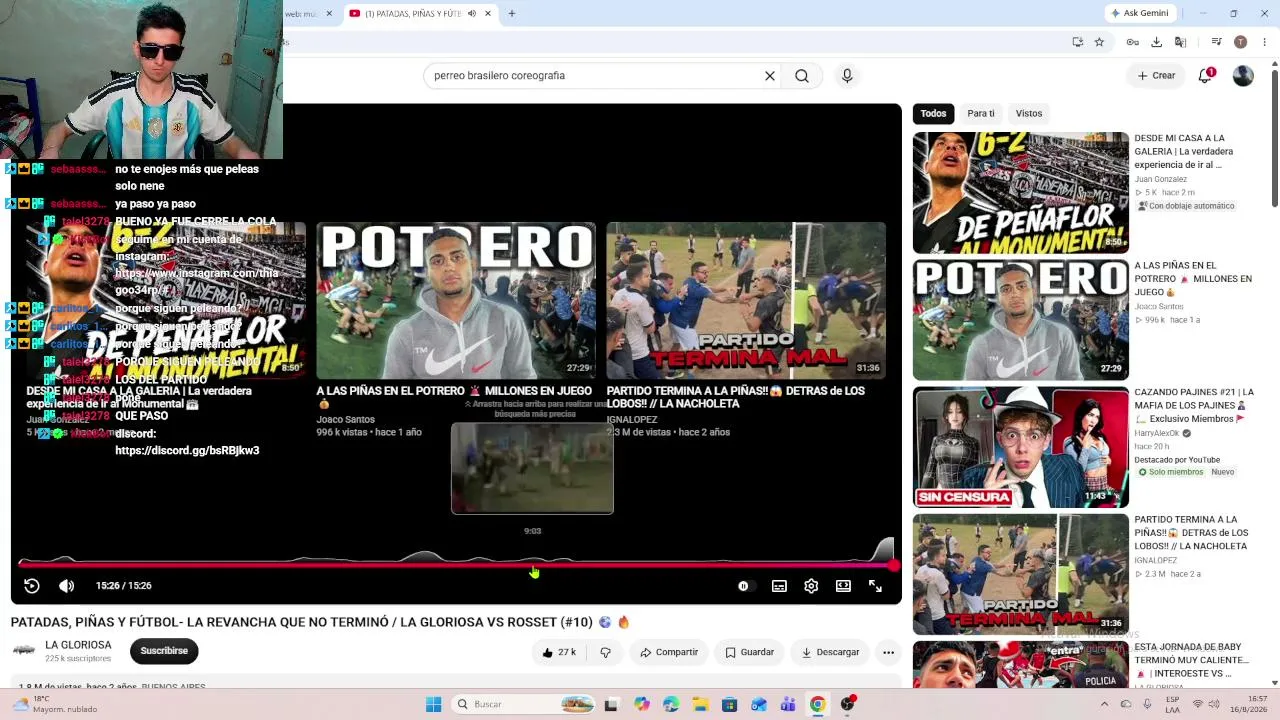Like the video with 27 k likes
Image resolution: width=1280 pixels, height=720 pixels.
(559, 652)
